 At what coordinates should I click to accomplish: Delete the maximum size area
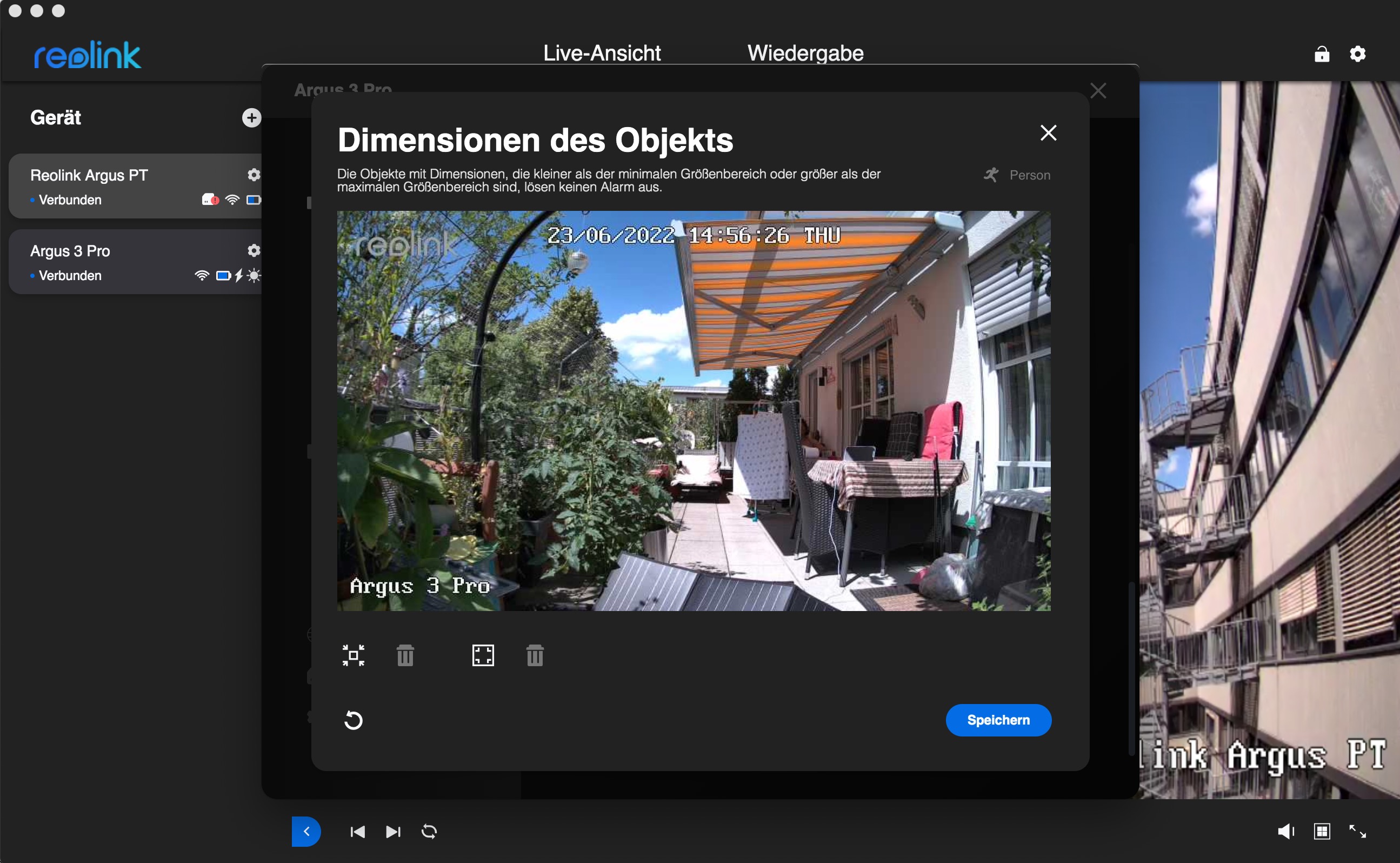click(x=535, y=655)
